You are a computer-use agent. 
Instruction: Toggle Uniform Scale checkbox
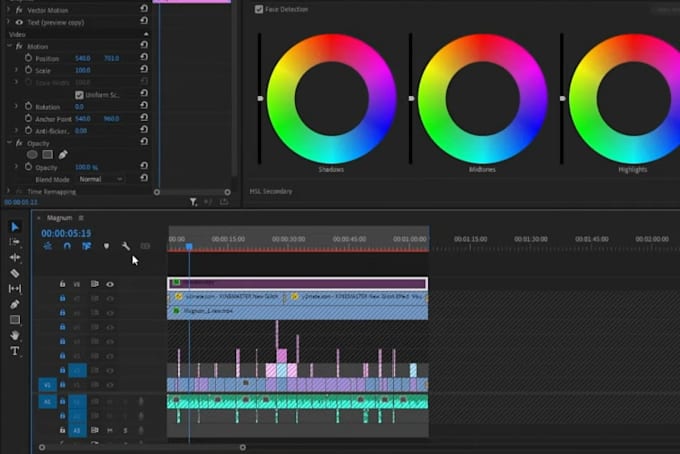79,95
